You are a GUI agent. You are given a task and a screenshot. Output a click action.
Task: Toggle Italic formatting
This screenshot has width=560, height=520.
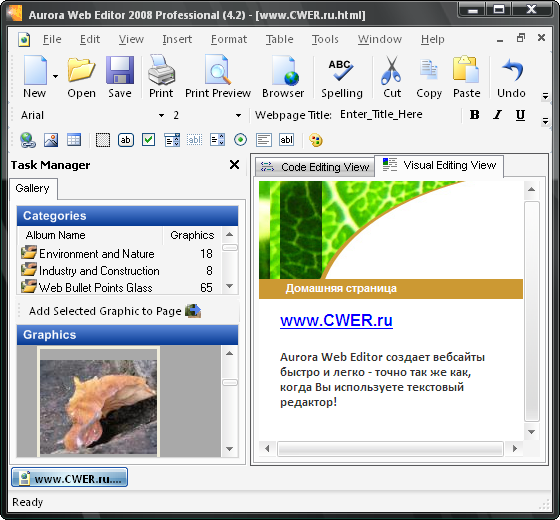497,115
